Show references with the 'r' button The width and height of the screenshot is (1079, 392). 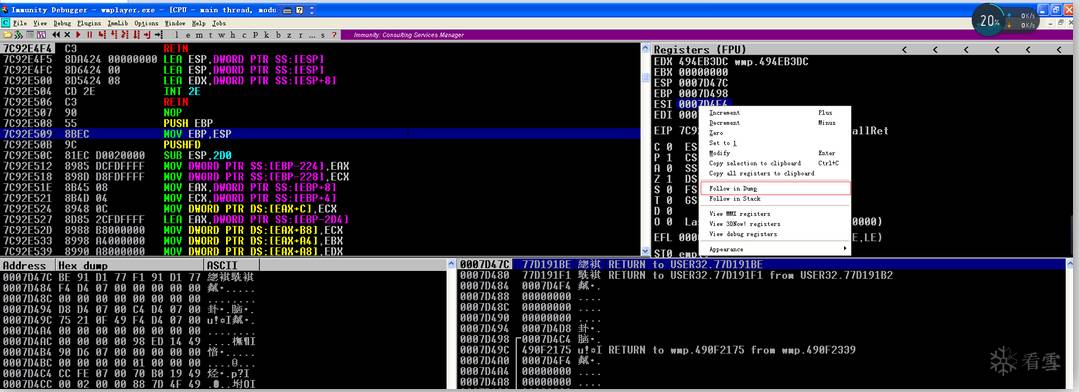pos(301,35)
